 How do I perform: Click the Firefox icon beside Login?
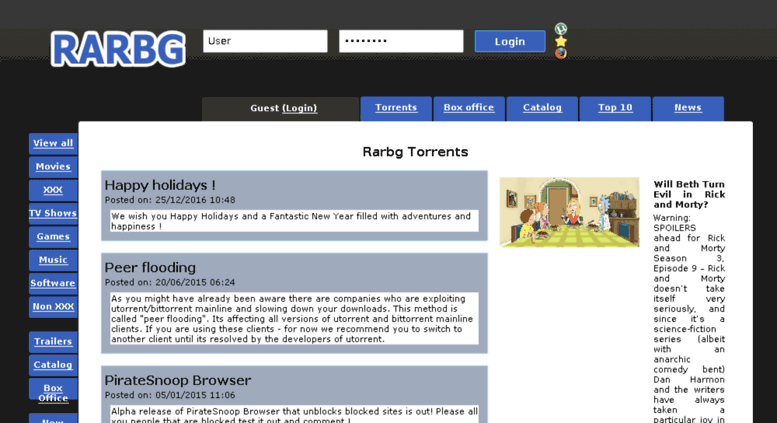click(560, 53)
